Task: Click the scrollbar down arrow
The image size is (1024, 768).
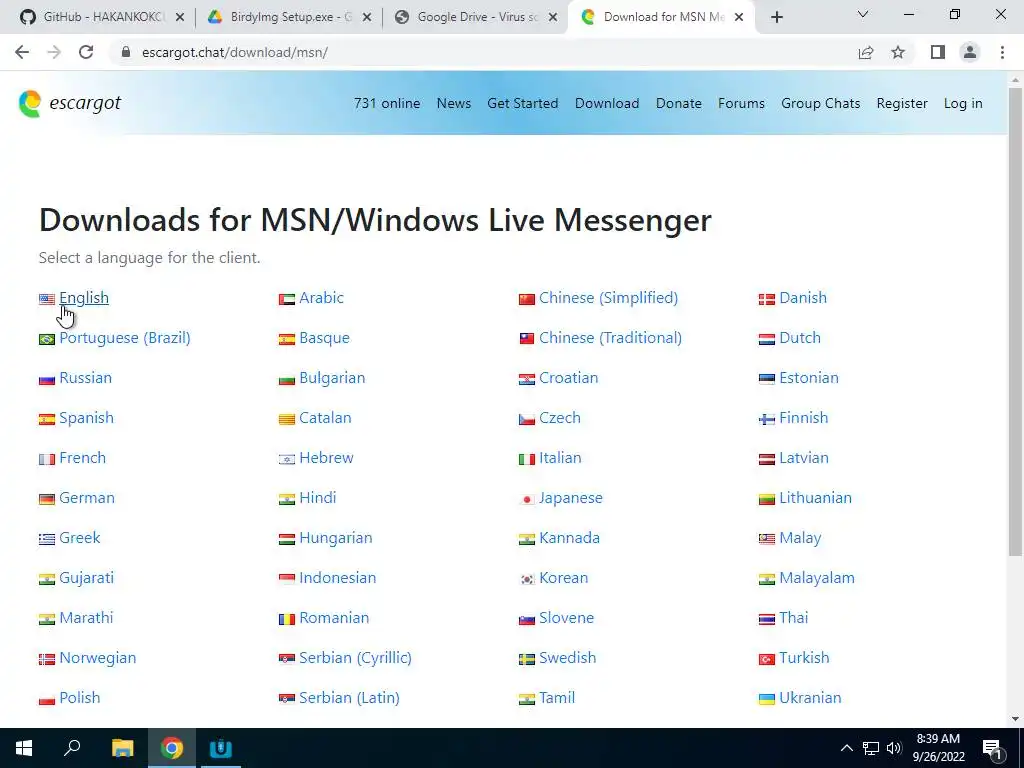Action: pos(1016,720)
